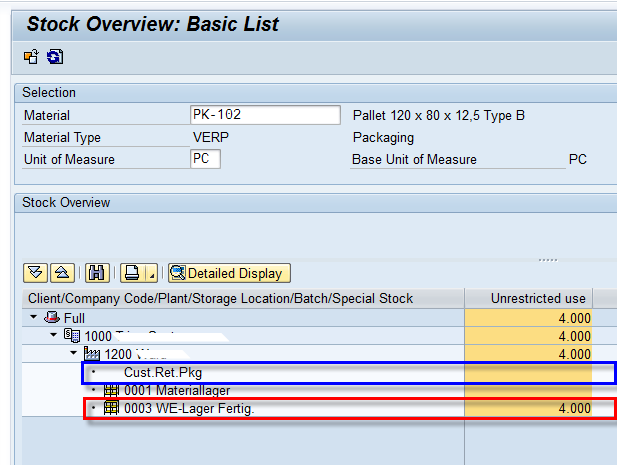Viewport: 617px width, 465px height.
Task: Click the Print icon
Action: pyautogui.click(x=131, y=273)
